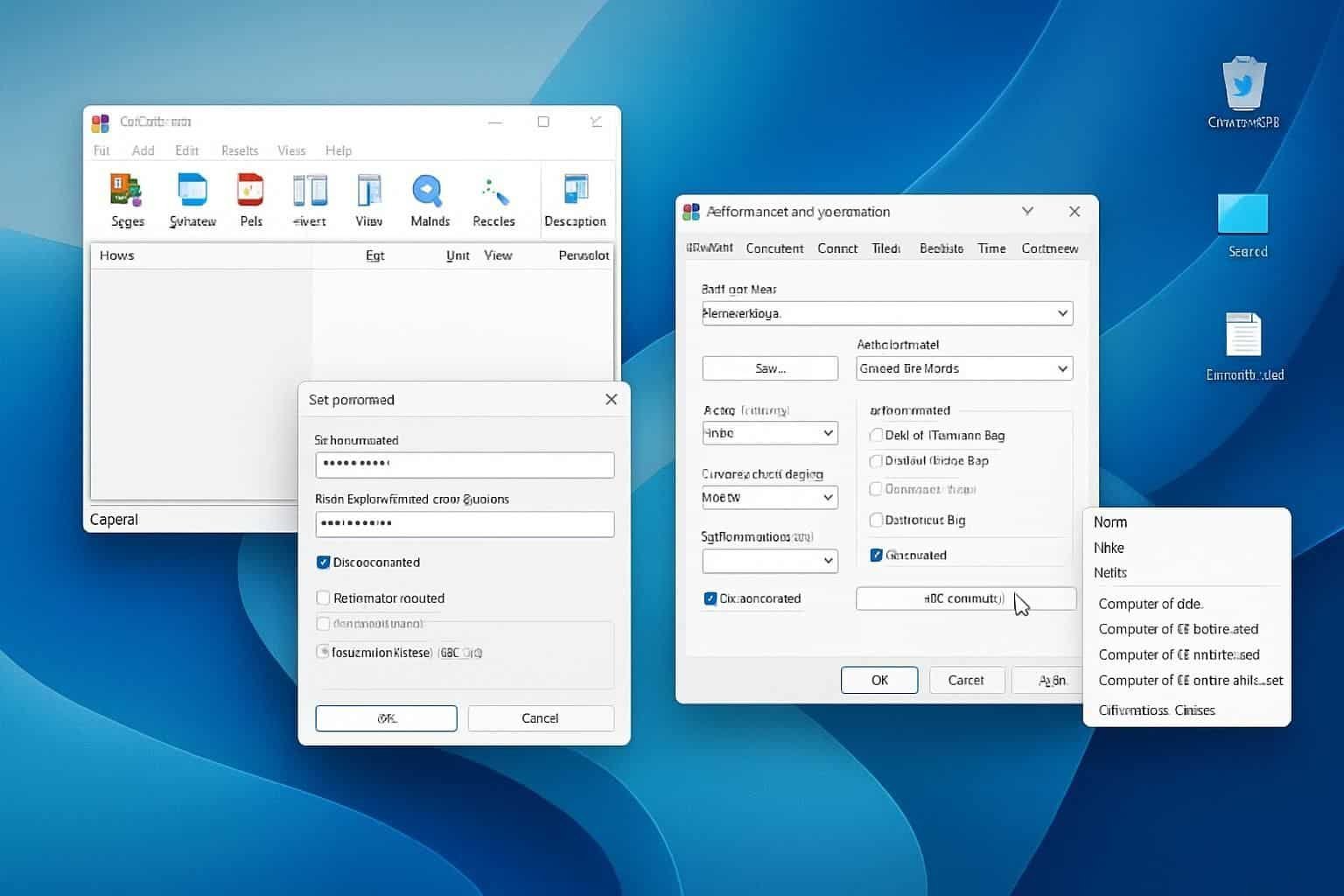Switch to the Concutent tab
The height and width of the screenshot is (896, 1344).
(x=774, y=248)
